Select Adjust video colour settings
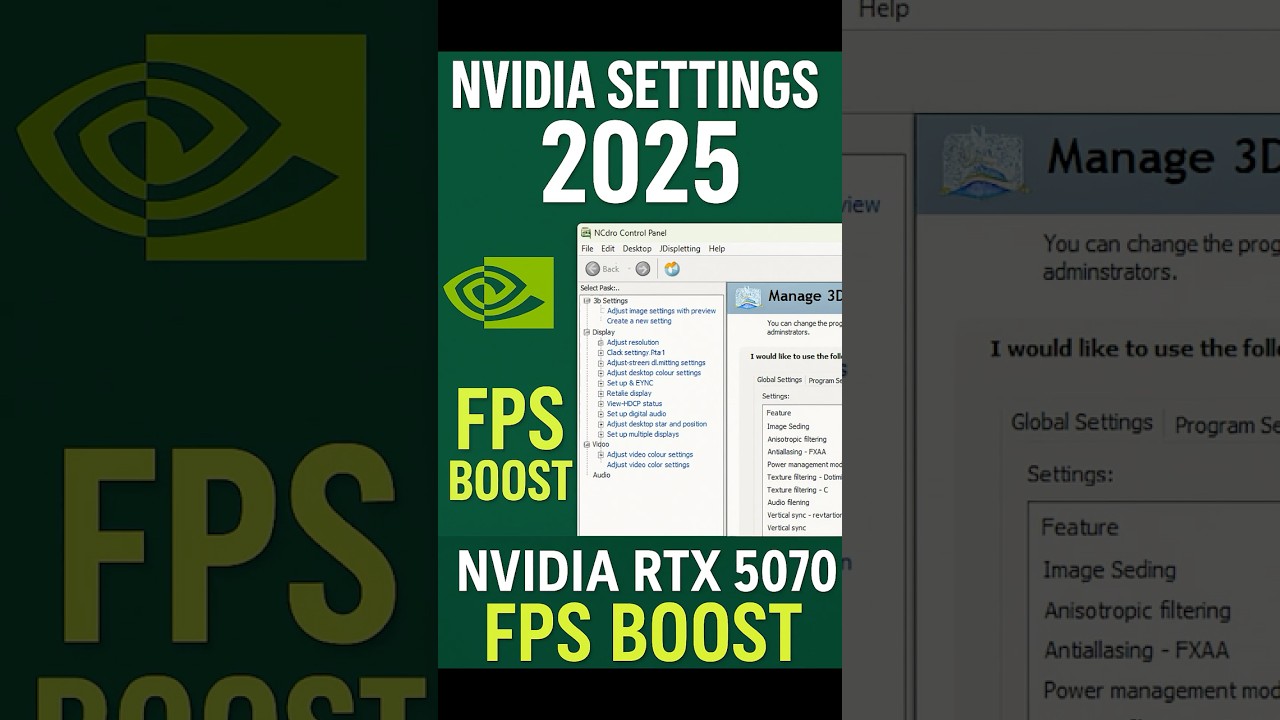The height and width of the screenshot is (720, 1280). [650, 454]
